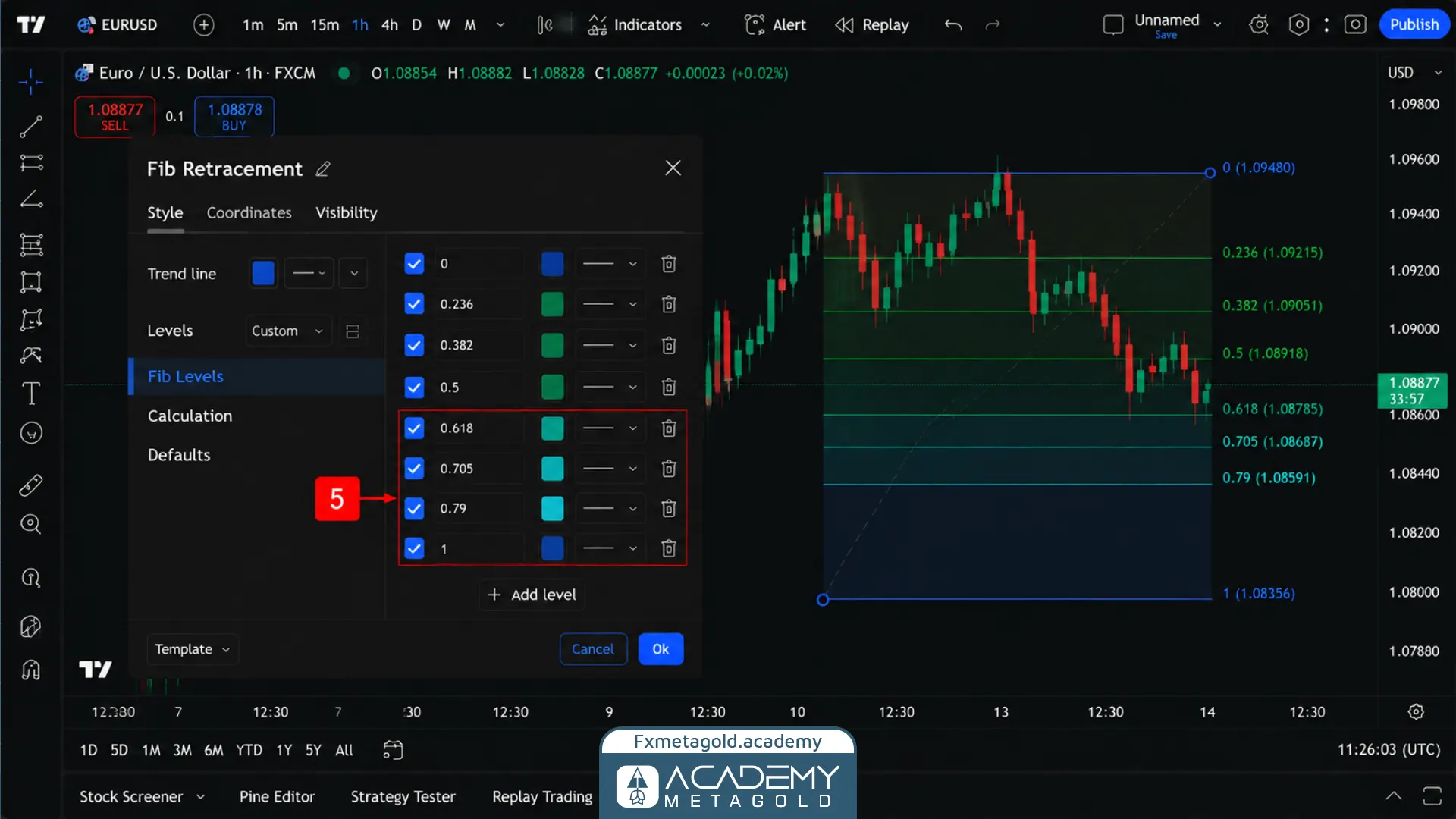This screenshot has height=819, width=1456.
Task: Select the ruler measure tool
Action: click(x=31, y=485)
